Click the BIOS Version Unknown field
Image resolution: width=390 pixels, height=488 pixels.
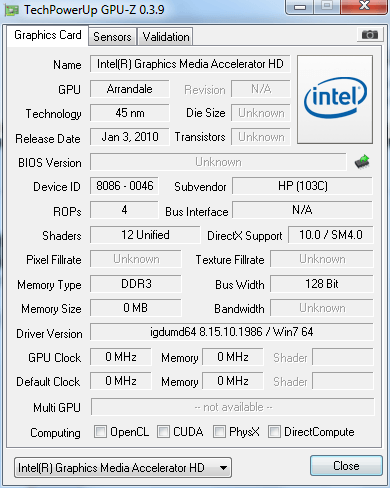click(x=218, y=162)
